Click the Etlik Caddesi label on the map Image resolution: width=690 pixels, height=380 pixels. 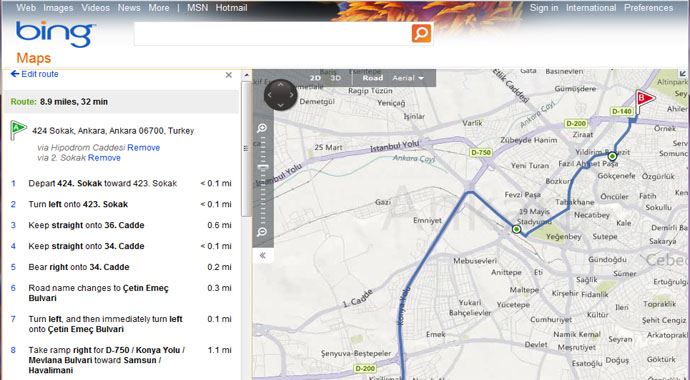point(510,86)
